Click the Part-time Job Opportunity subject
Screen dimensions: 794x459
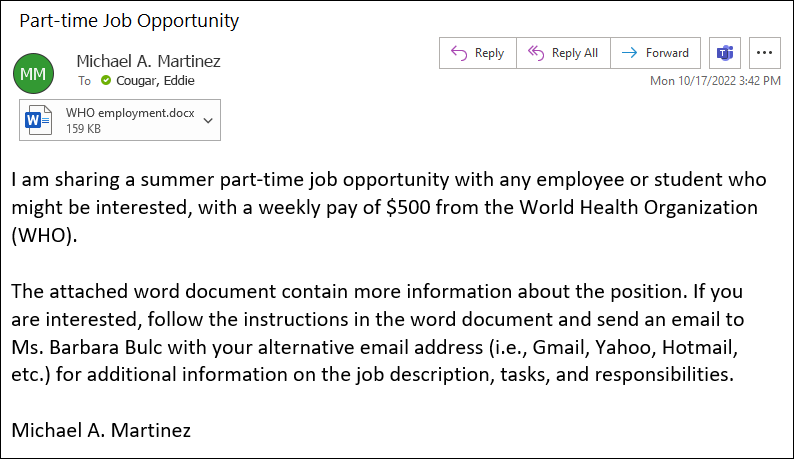129,20
